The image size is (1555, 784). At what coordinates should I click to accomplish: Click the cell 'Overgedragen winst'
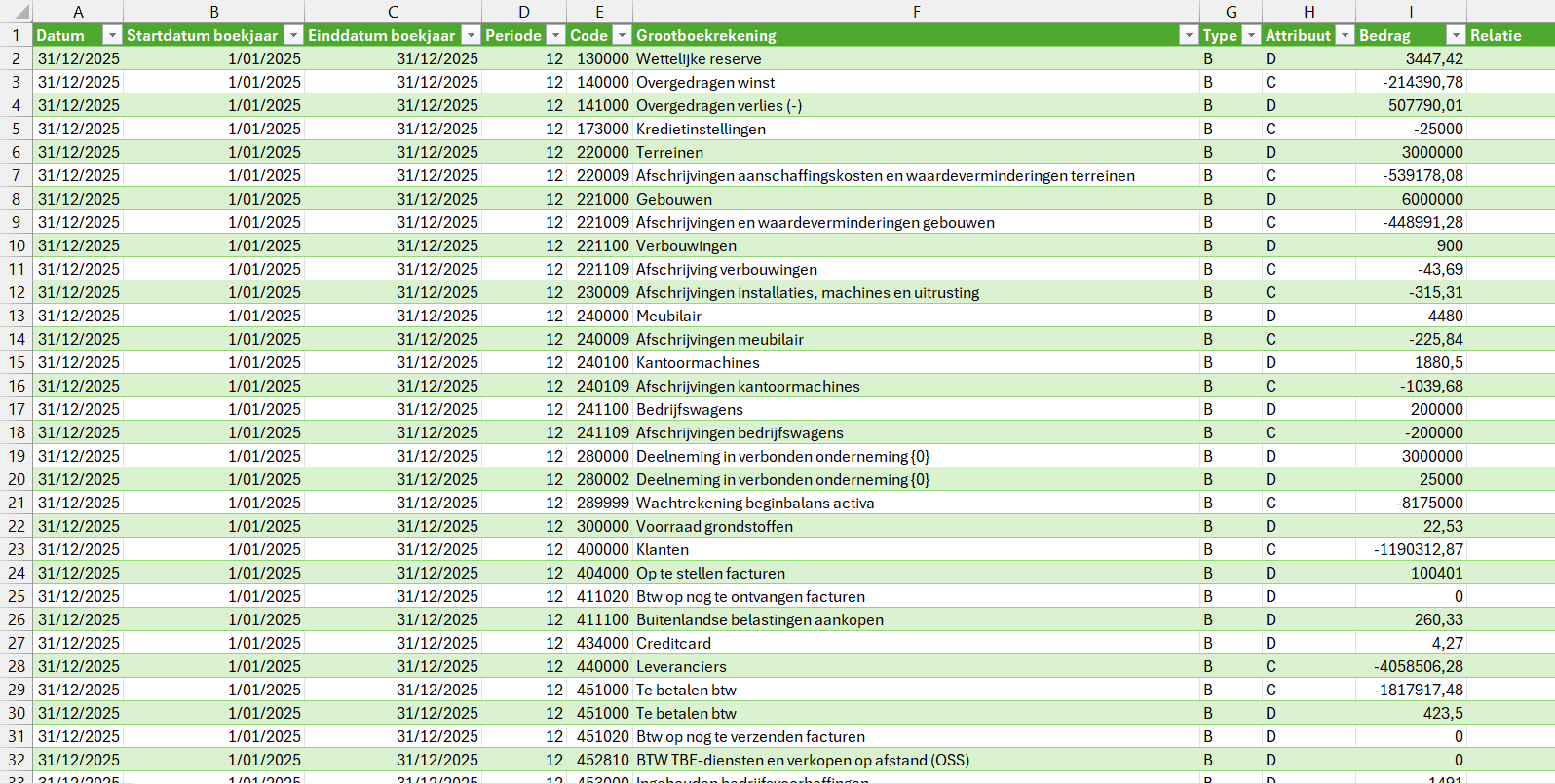point(916,82)
